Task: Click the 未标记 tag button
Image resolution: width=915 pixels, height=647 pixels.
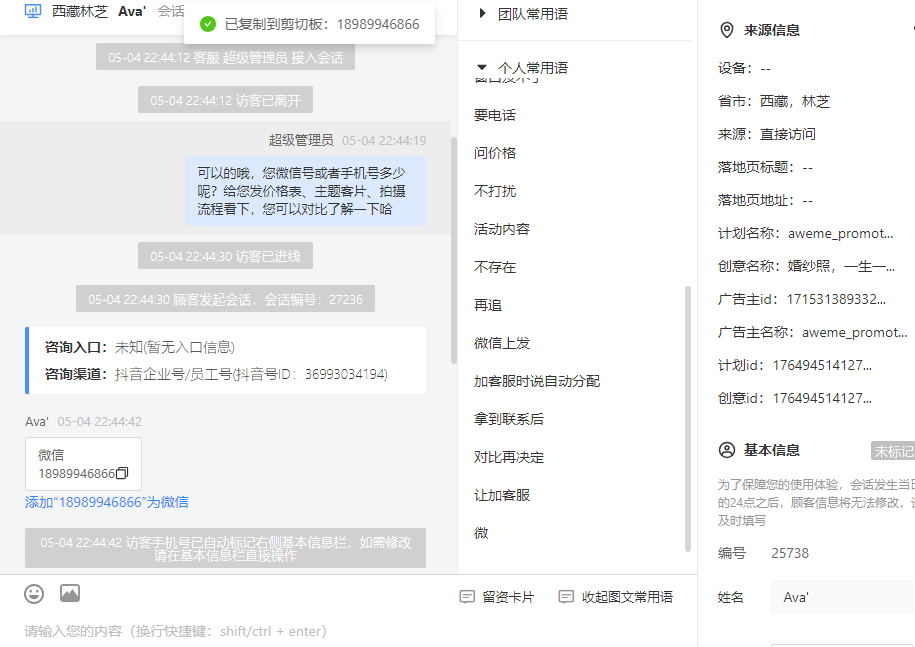Action: 893,451
